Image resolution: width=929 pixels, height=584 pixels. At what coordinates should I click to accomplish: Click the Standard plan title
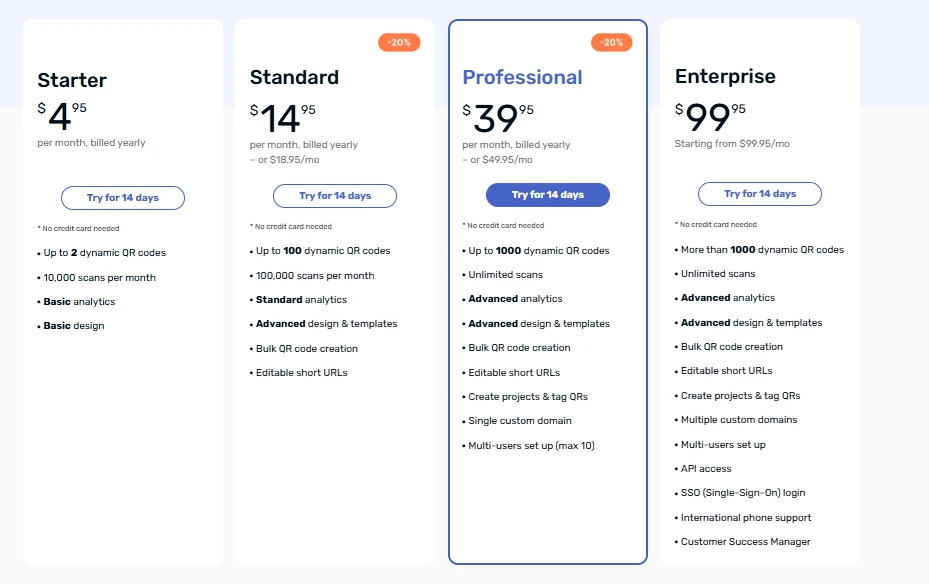coord(294,77)
